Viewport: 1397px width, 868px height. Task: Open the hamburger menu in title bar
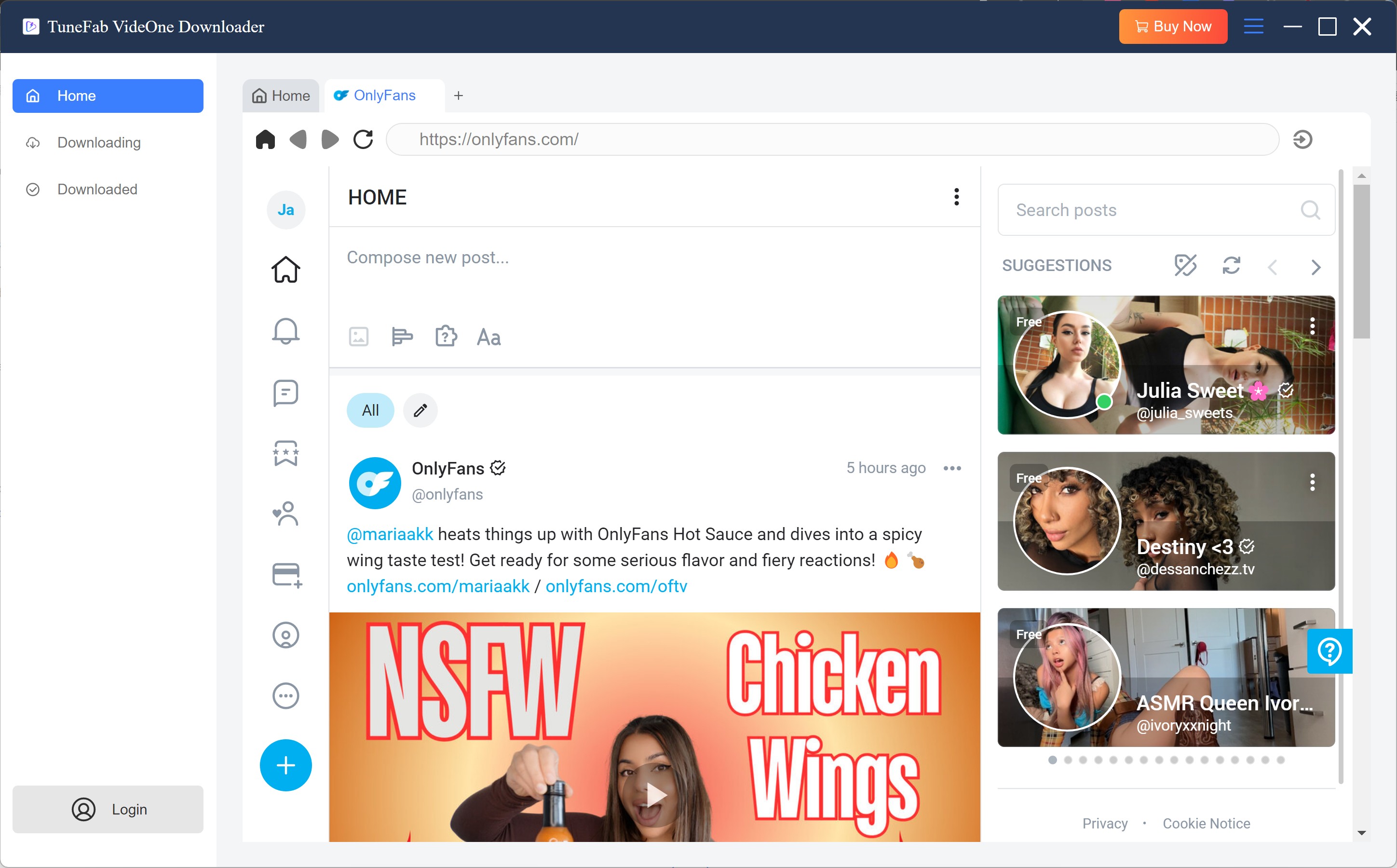tap(1253, 27)
